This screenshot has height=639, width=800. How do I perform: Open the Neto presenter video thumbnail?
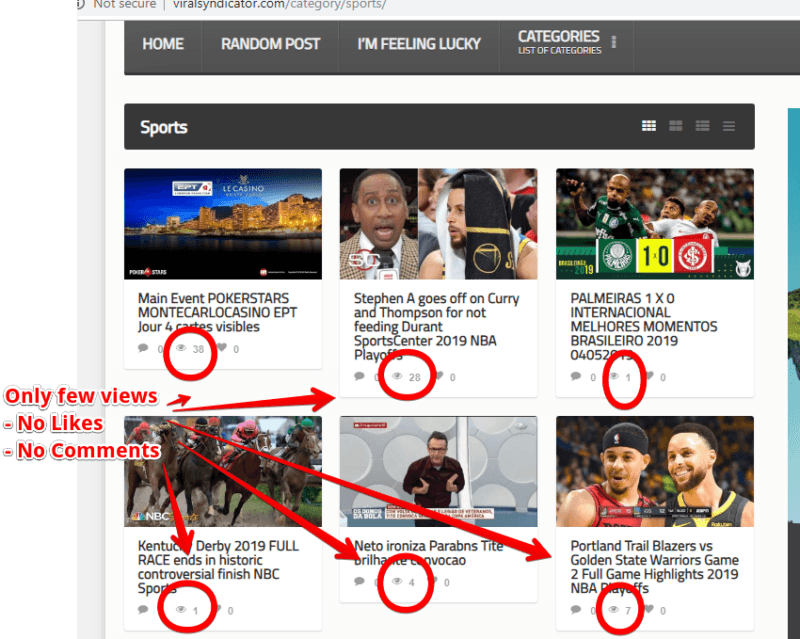tap(438, 471)
